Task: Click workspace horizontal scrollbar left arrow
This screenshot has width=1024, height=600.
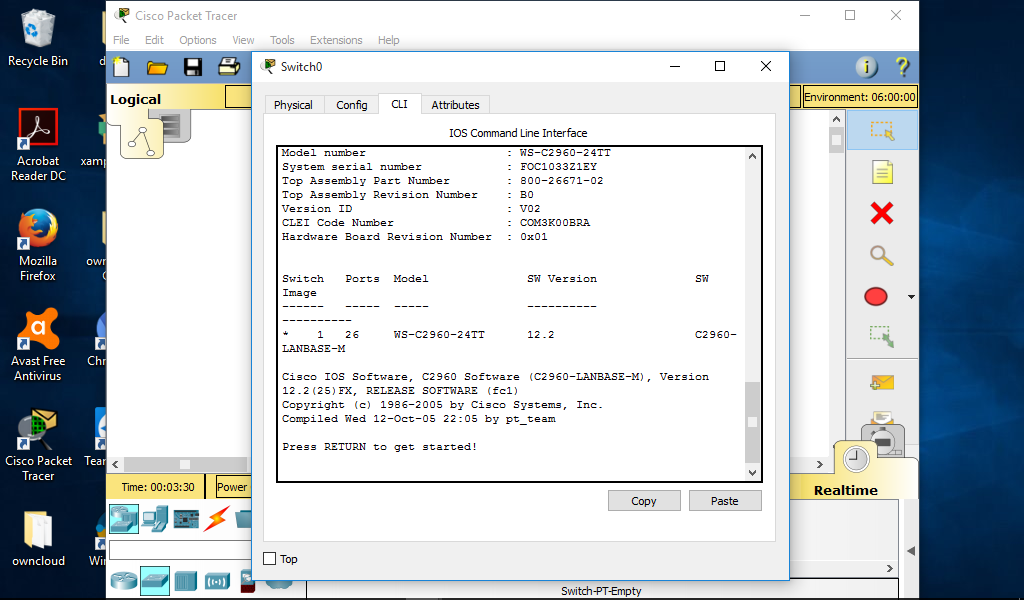Action: (x=116, y=464)
